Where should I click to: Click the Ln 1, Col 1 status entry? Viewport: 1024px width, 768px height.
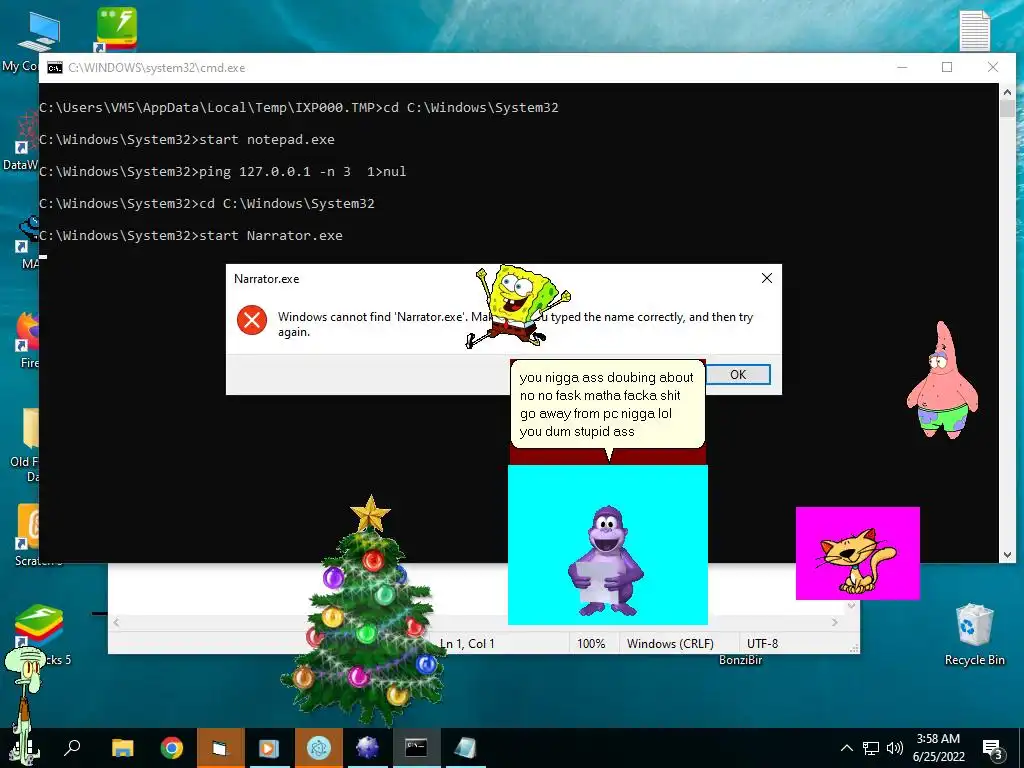[x=467, y=644]
